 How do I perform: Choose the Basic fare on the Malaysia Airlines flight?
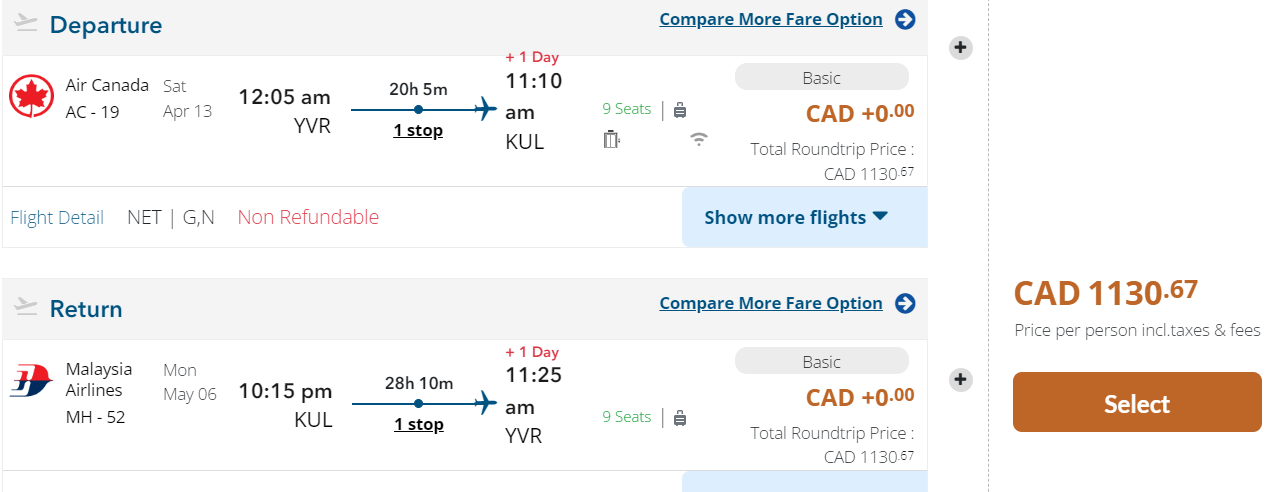821,362
